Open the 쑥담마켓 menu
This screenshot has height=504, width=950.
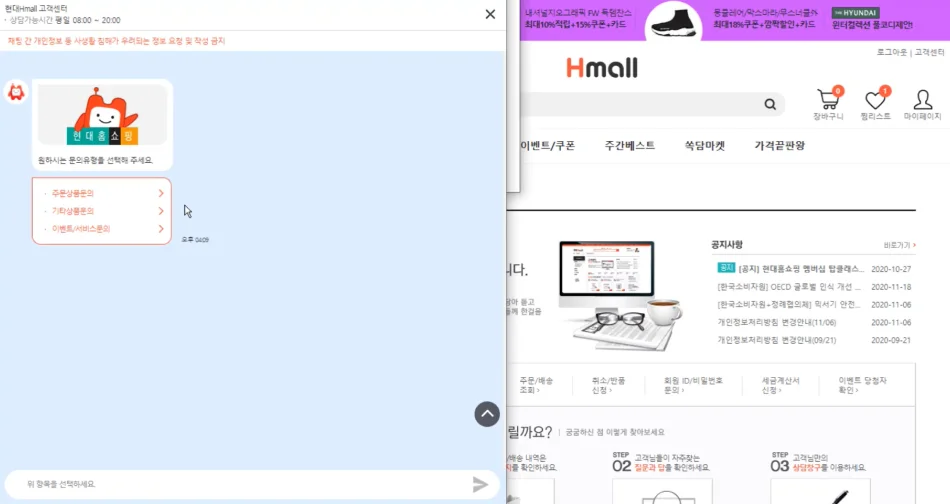(705, 145)
